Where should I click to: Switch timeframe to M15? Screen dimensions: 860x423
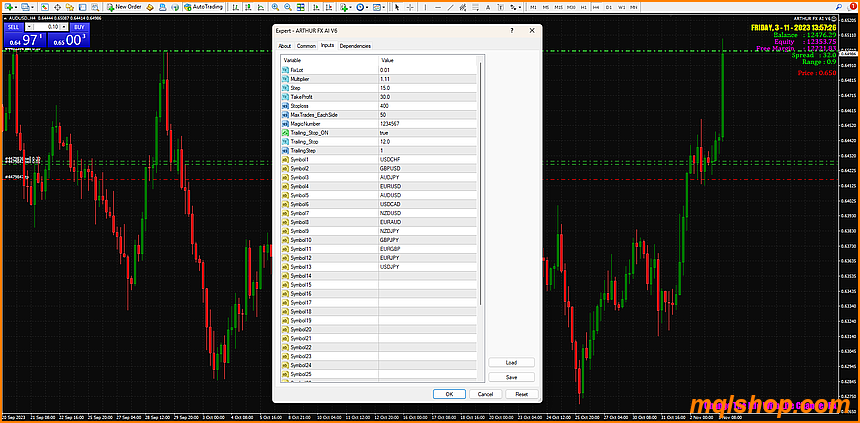coord(558,7)
